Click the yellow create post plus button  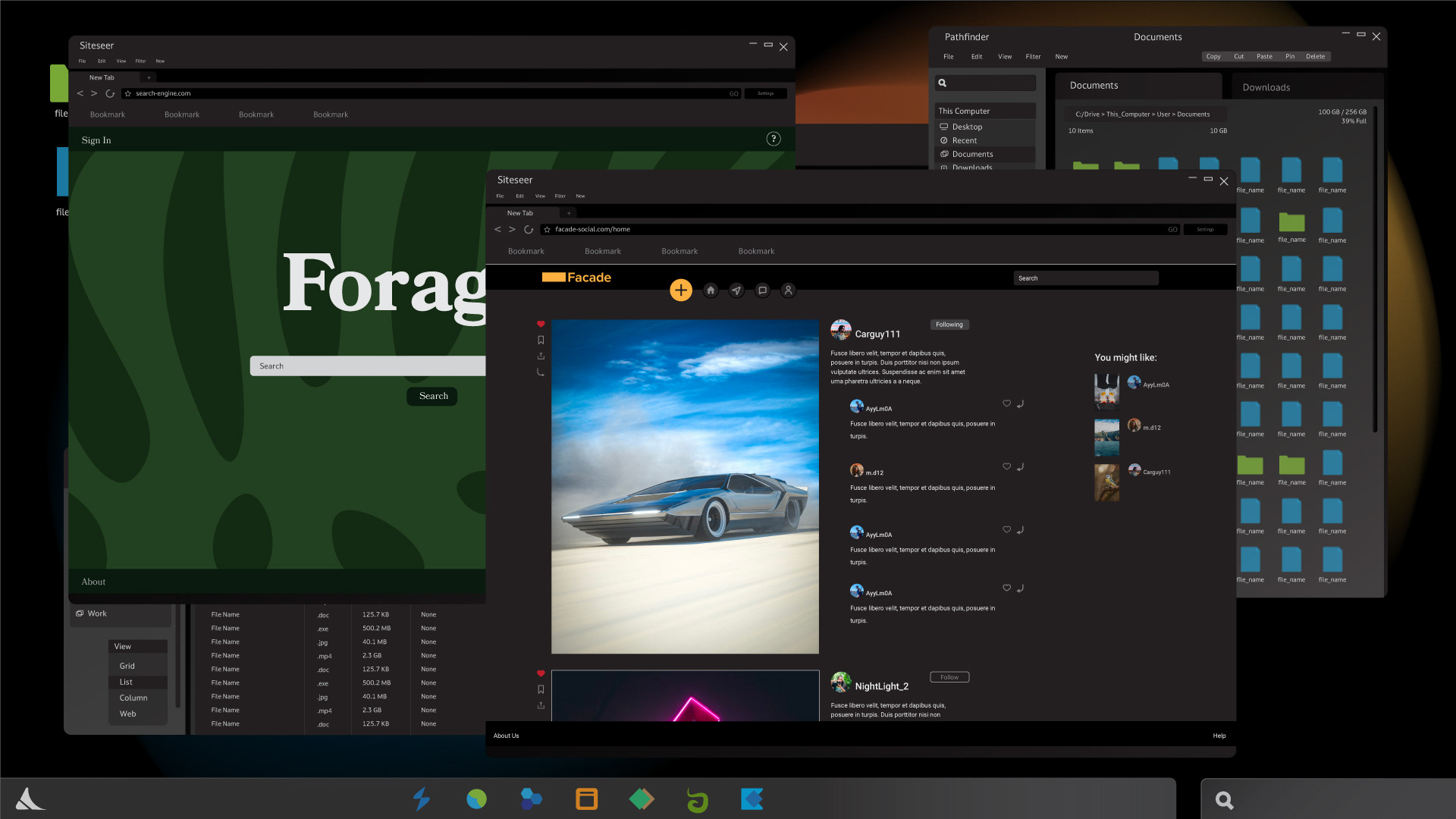click(x=680, y=290)
